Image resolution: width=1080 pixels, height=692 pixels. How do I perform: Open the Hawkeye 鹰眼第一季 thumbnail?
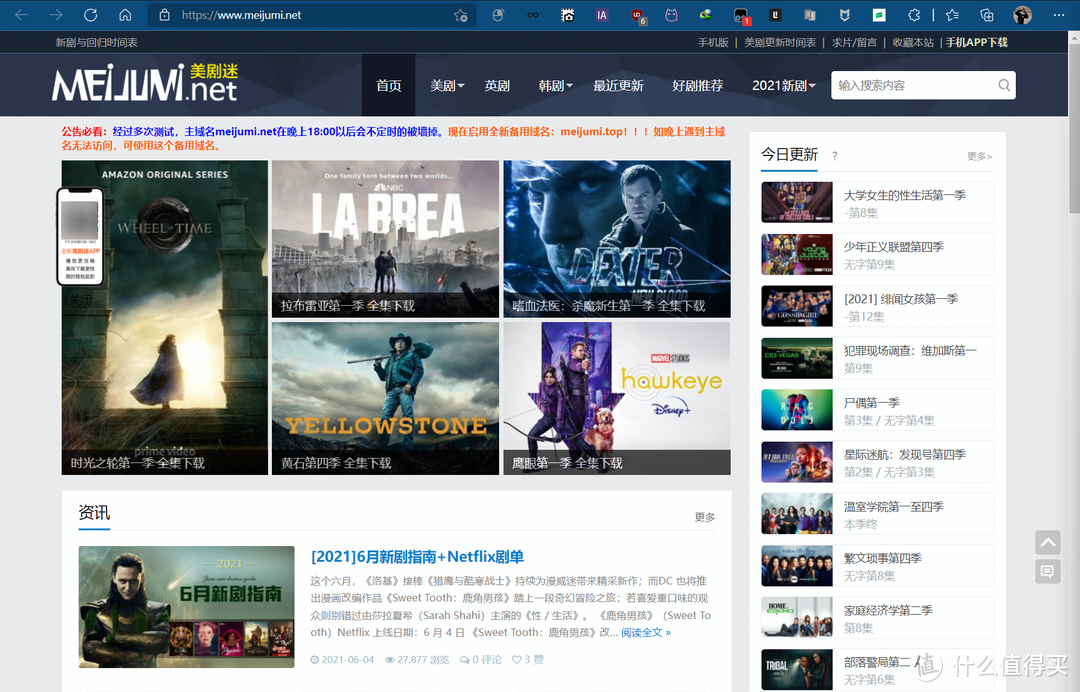click(616, 398)
